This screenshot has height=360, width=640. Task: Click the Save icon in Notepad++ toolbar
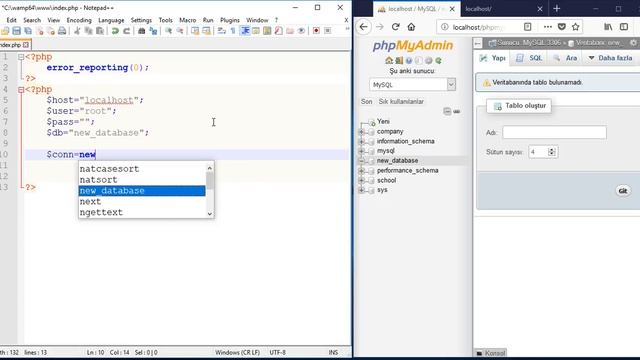tap(16, 31)
